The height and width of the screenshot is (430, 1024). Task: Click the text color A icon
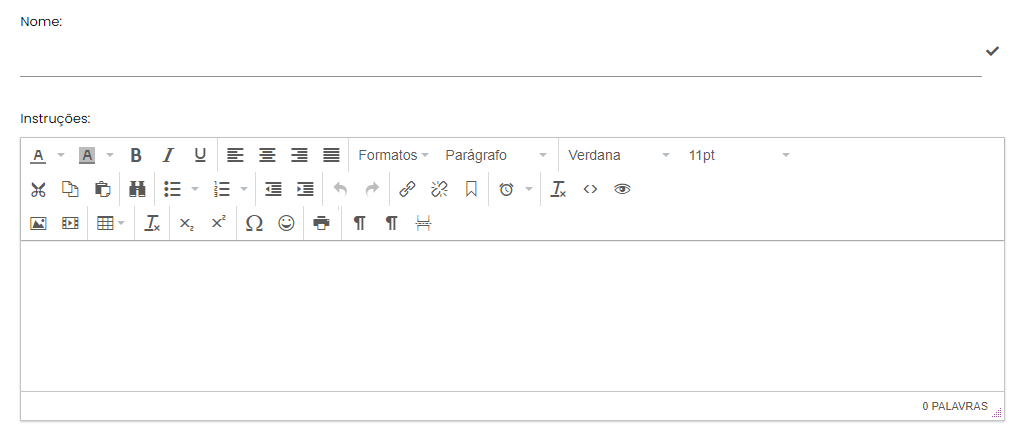[39, 156]
